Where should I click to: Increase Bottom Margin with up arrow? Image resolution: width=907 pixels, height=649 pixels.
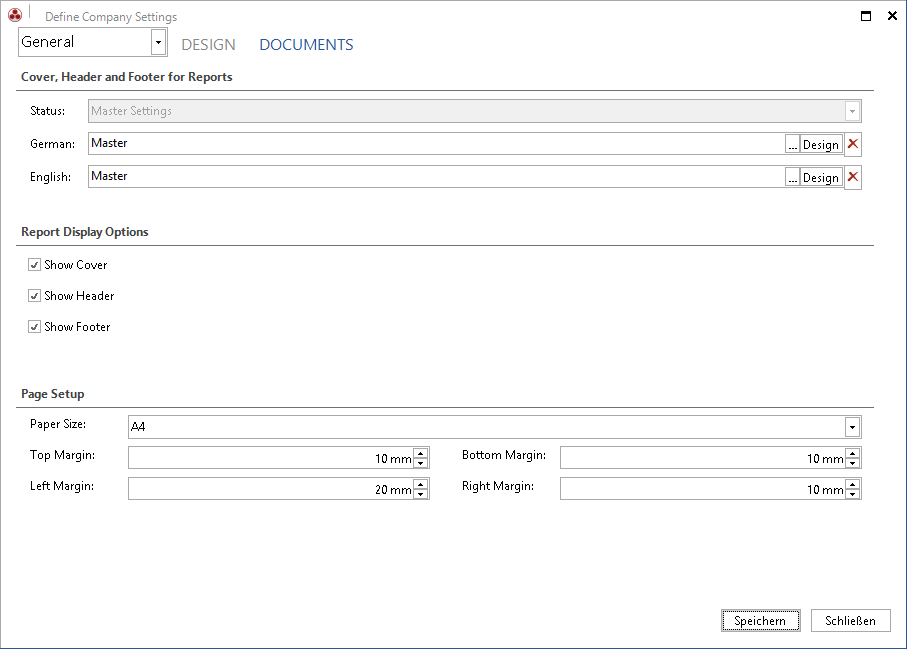click(853, 453)
